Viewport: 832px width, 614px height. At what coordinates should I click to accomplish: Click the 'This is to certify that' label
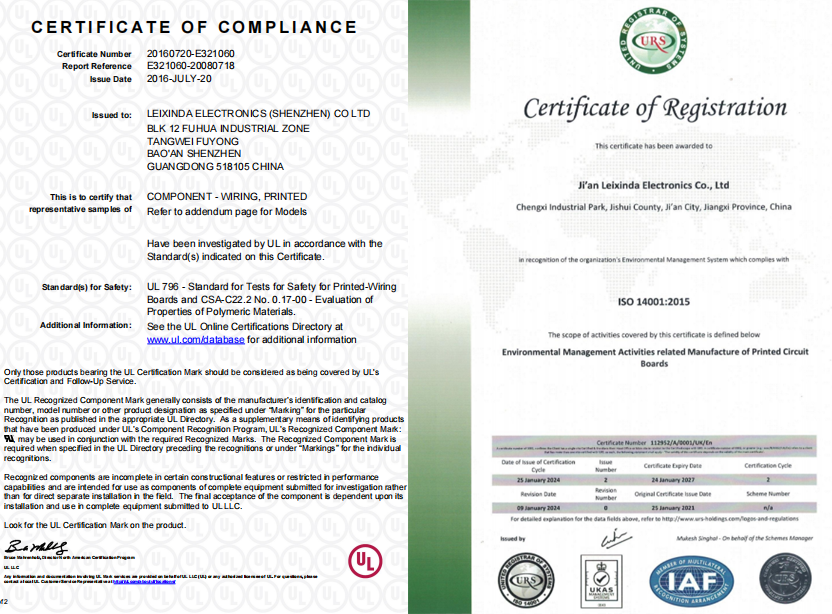click(x=91, y=197)
